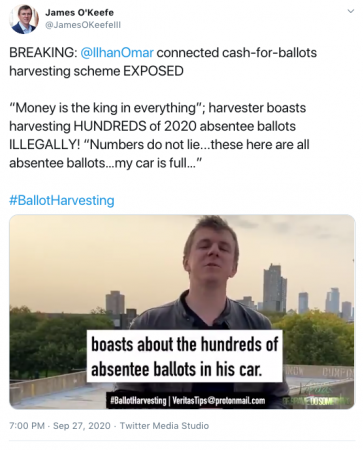Open James O'Keefe's profile avatar
This screenshot has height=450, width=363.
[x=24, y=19]
